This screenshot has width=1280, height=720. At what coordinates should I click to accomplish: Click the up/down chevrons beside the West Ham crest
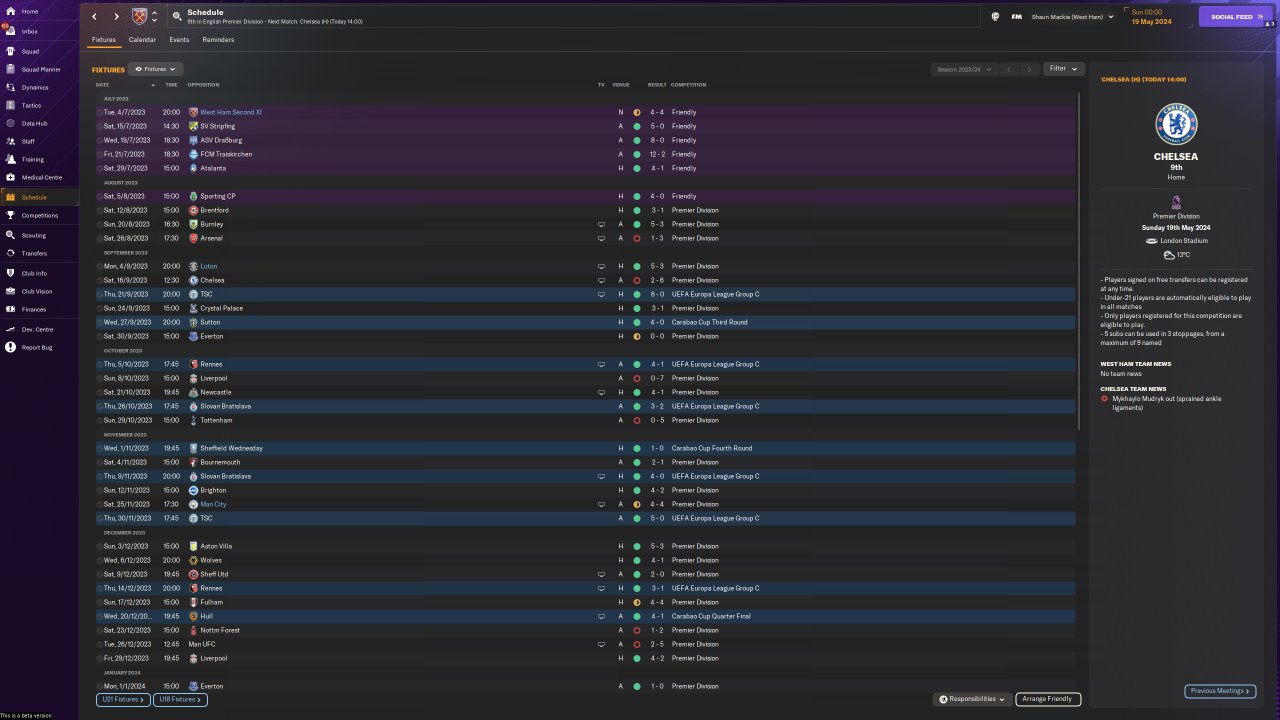tap(154, 17)
